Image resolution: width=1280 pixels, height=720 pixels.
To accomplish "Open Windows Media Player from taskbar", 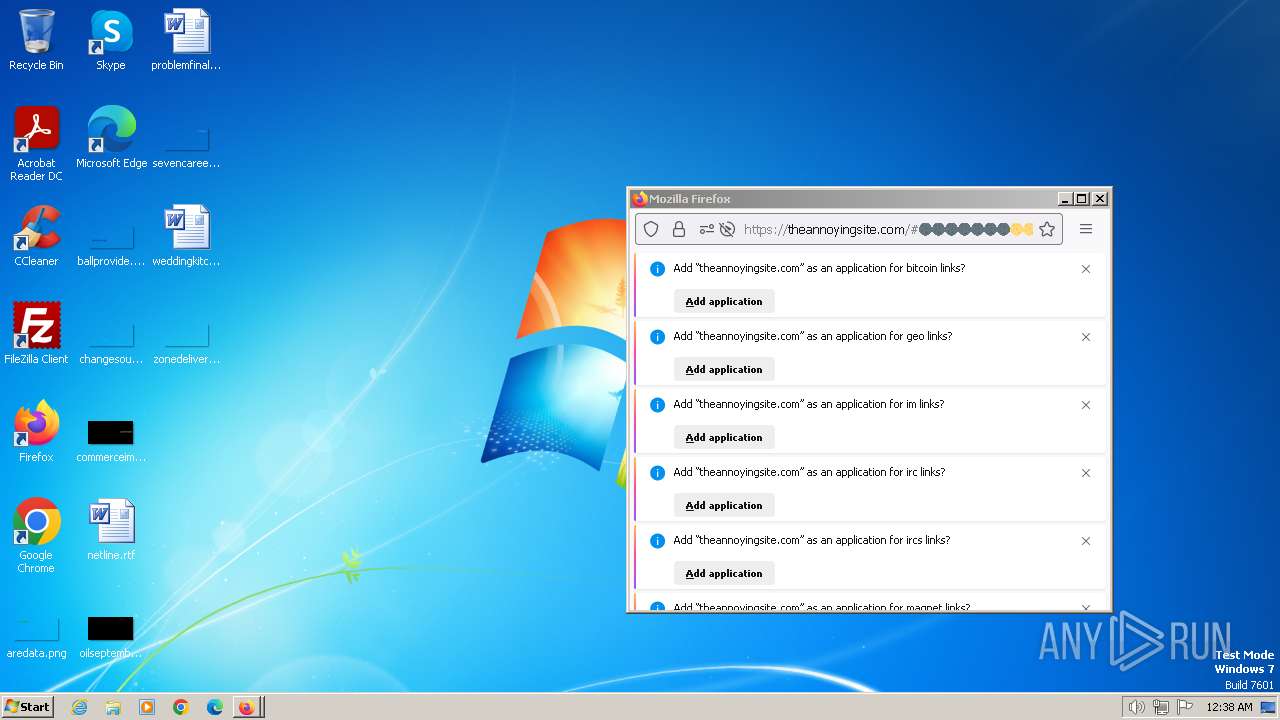I will click(147, 706).
